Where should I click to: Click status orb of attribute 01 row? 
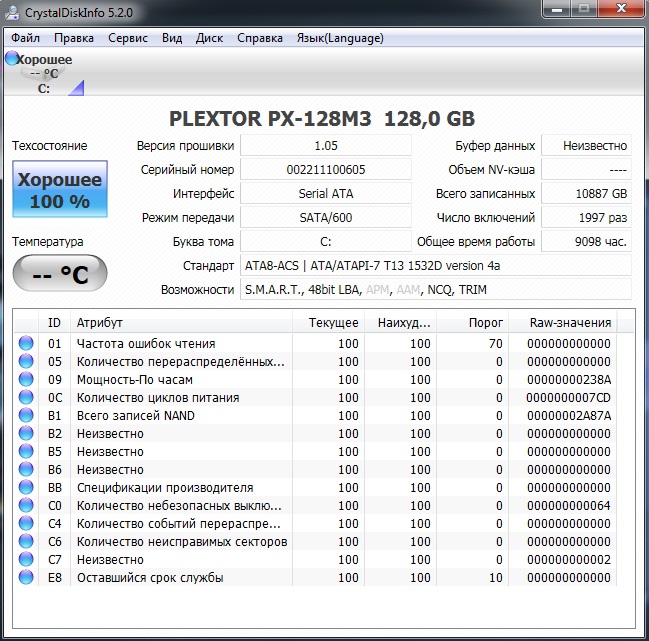point(26,343)
